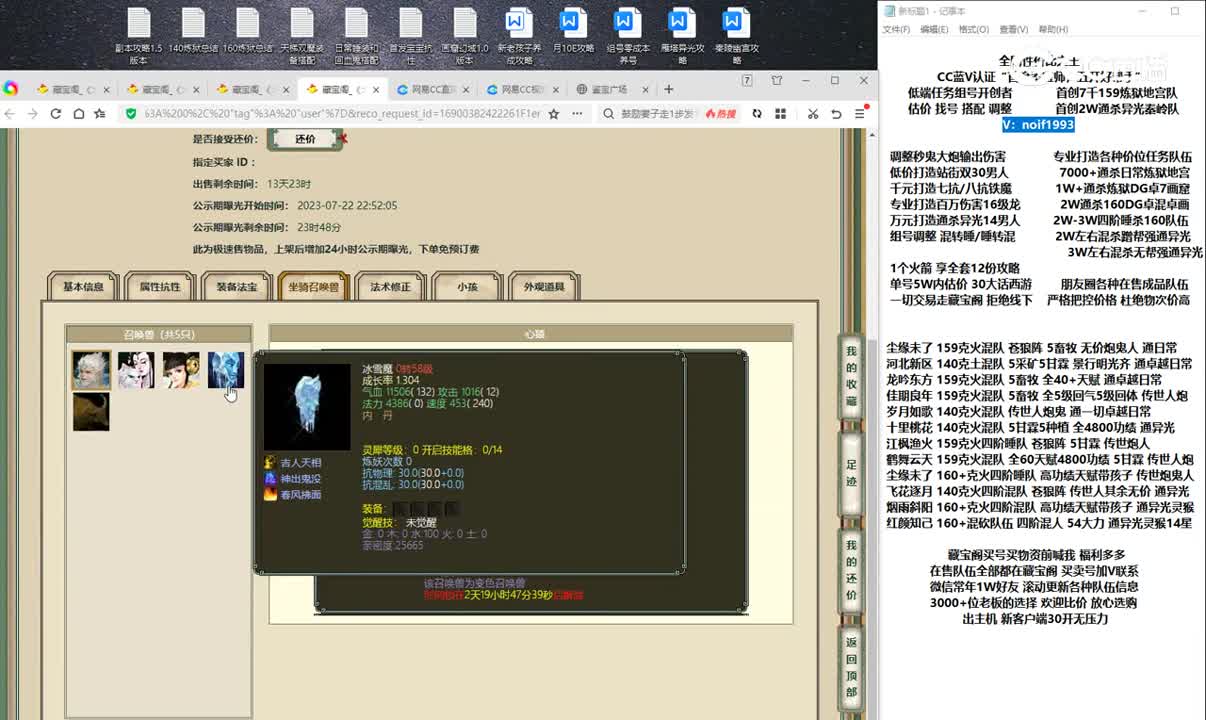Go forward in the browser
The width and height of the screenshot is (1206, 720).
pyautogui.click(x=33, y=114)
